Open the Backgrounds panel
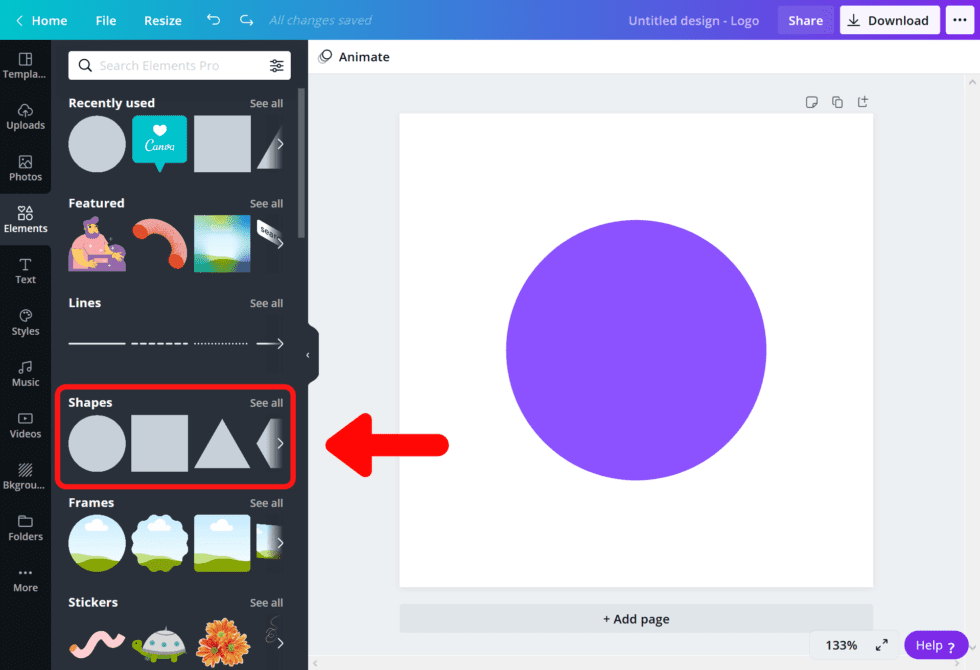The image size is (980, 670). (25, 476)
